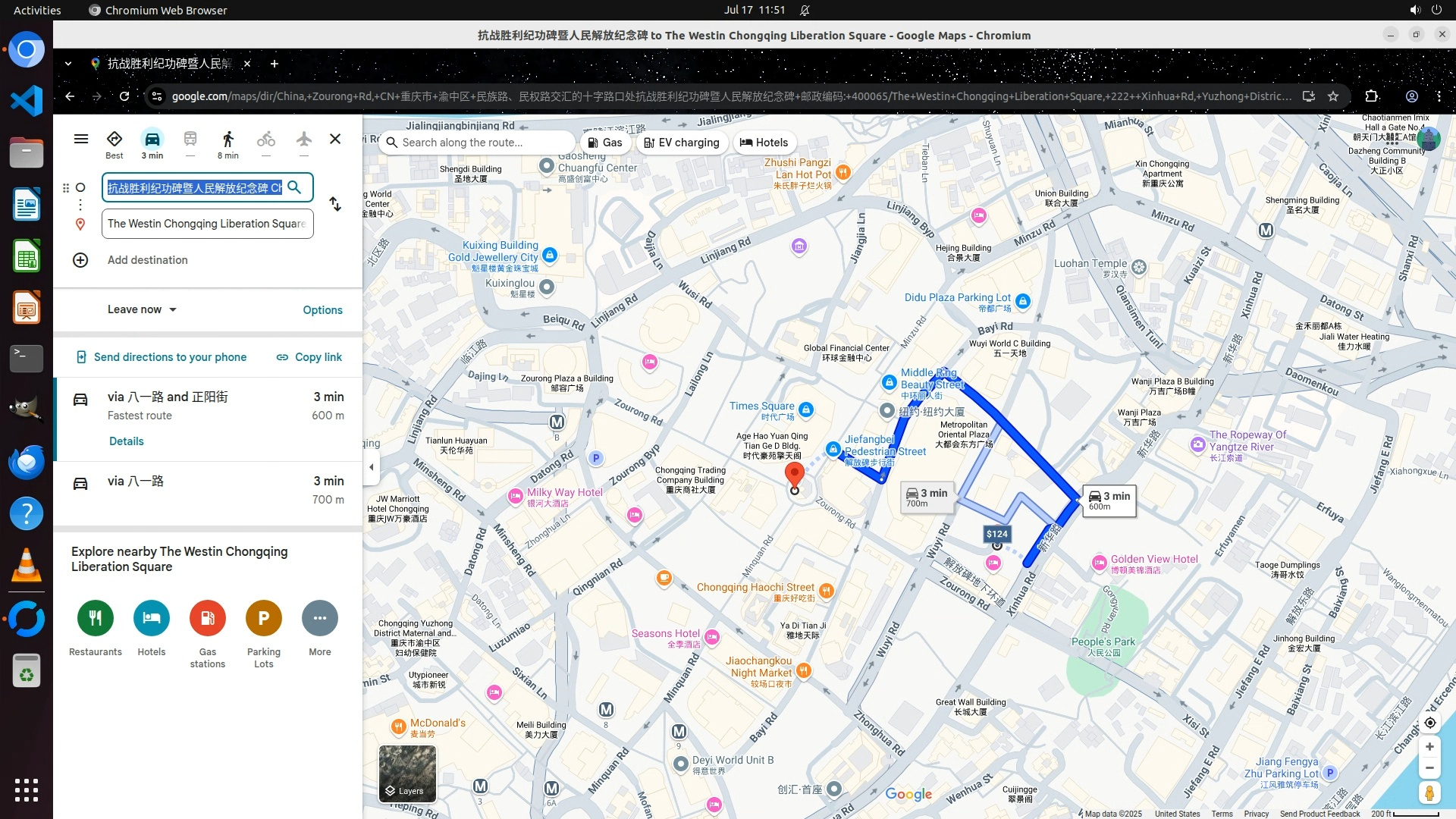Expand the Leave now dropdown
The image size is (1456, 819).
point(142,309)
